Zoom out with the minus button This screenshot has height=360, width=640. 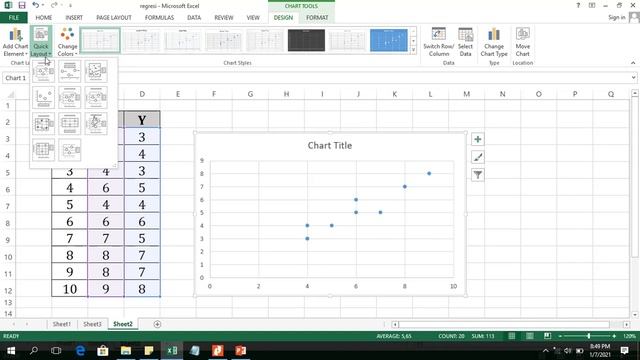[x=560, y=336]
